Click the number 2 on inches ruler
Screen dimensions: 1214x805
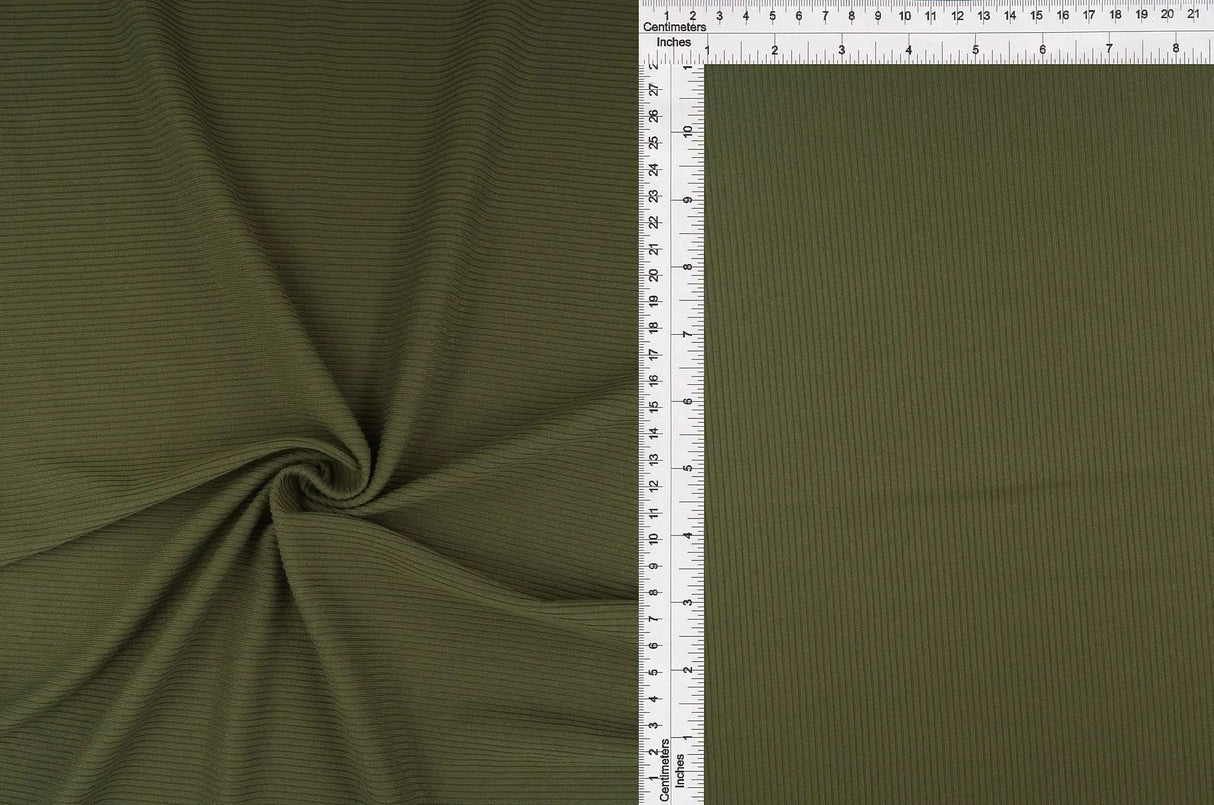tap(775, 47)
